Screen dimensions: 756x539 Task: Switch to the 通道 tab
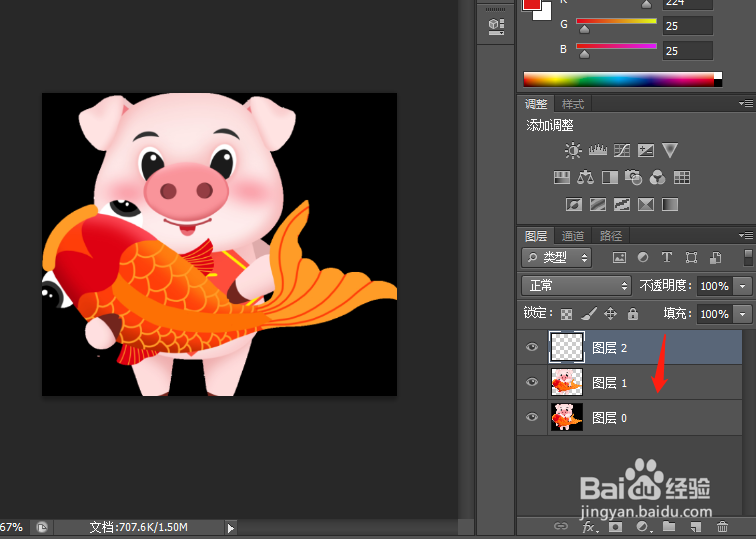pos(573,236)
